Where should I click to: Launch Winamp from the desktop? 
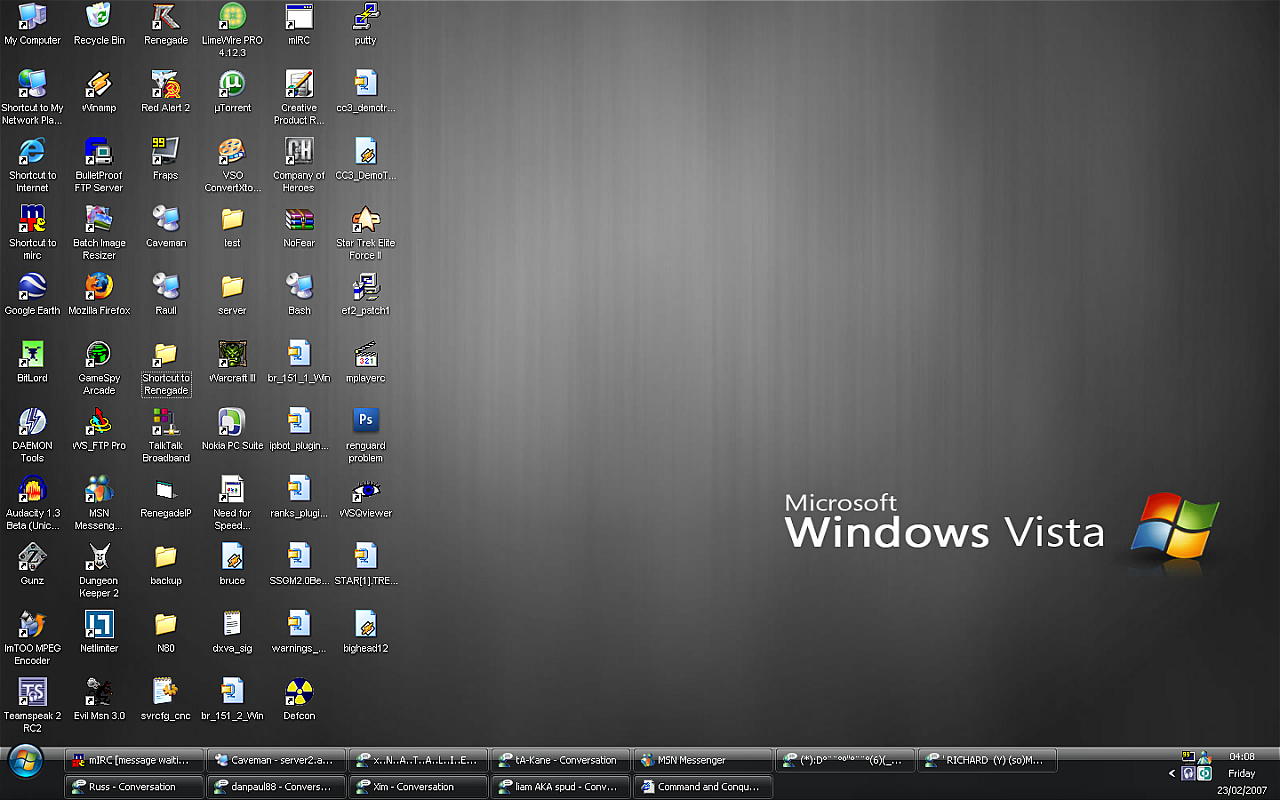tap(99, 85)
